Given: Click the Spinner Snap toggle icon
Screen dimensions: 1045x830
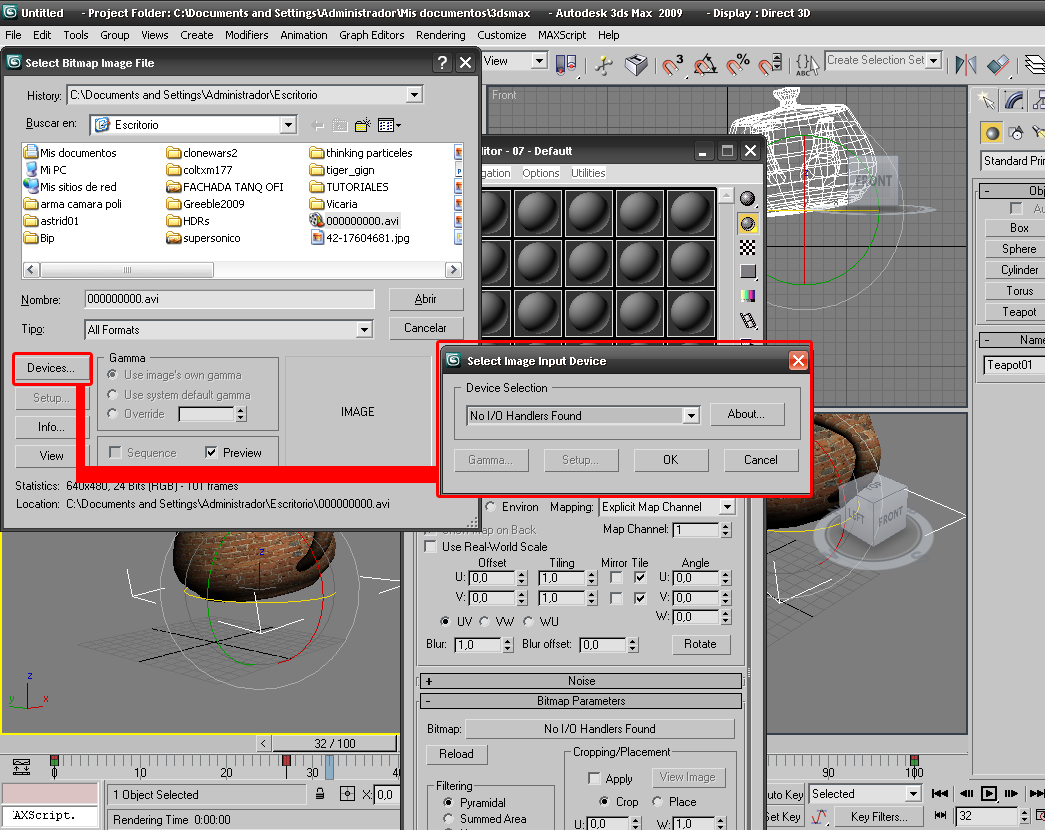Looking at the screenshot, I should [x=771, y=64].
